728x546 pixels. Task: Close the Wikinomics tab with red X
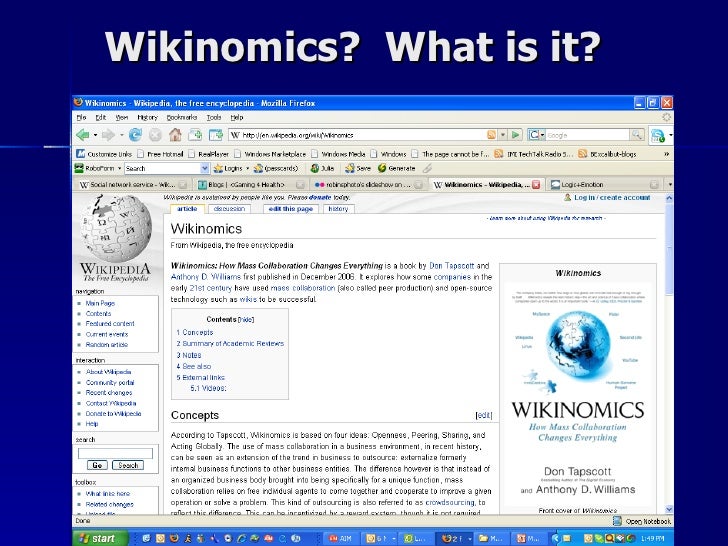pos(536,184)
